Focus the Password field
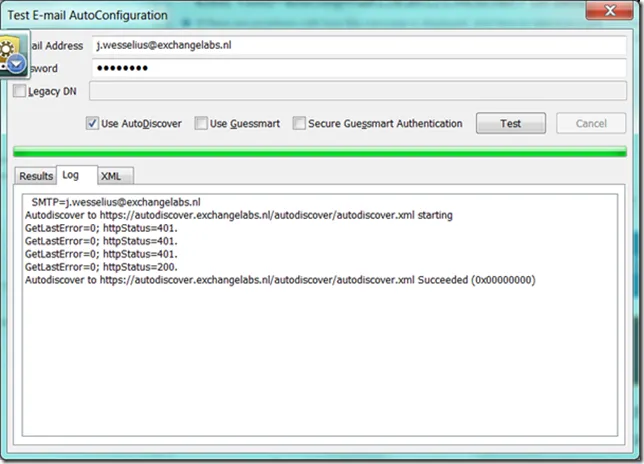The image size is (644, 464). (x=359, y=68)
